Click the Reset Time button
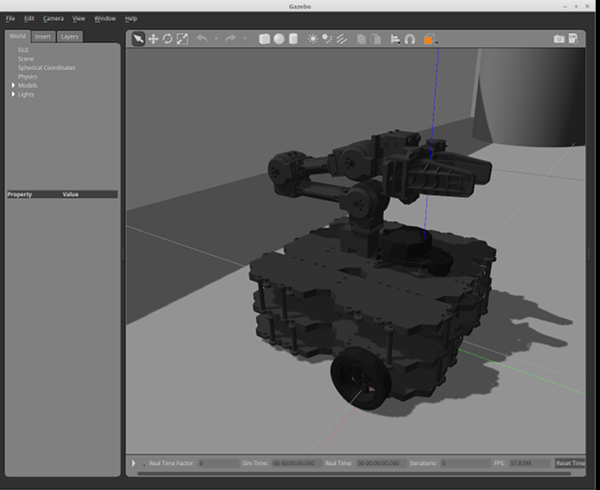 pos(570,463)
